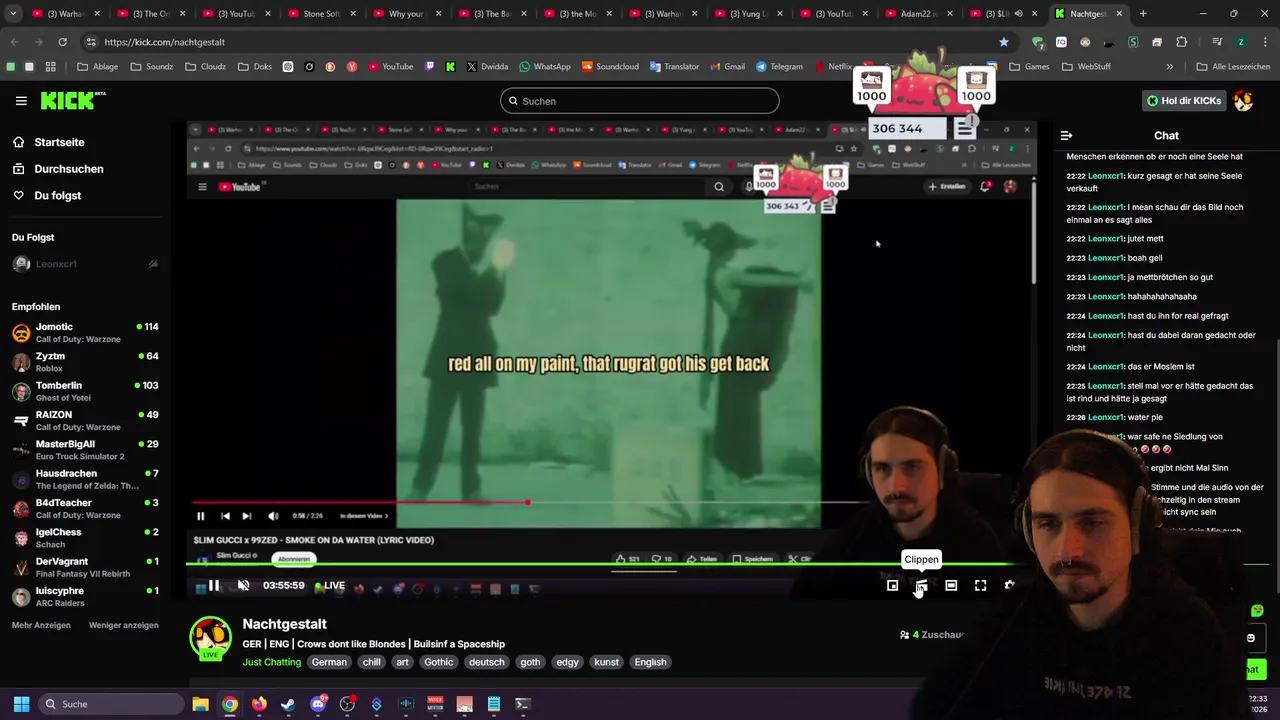Go to Startseite in the sidebar
The image size is (1280, 720).
(59, 142)
